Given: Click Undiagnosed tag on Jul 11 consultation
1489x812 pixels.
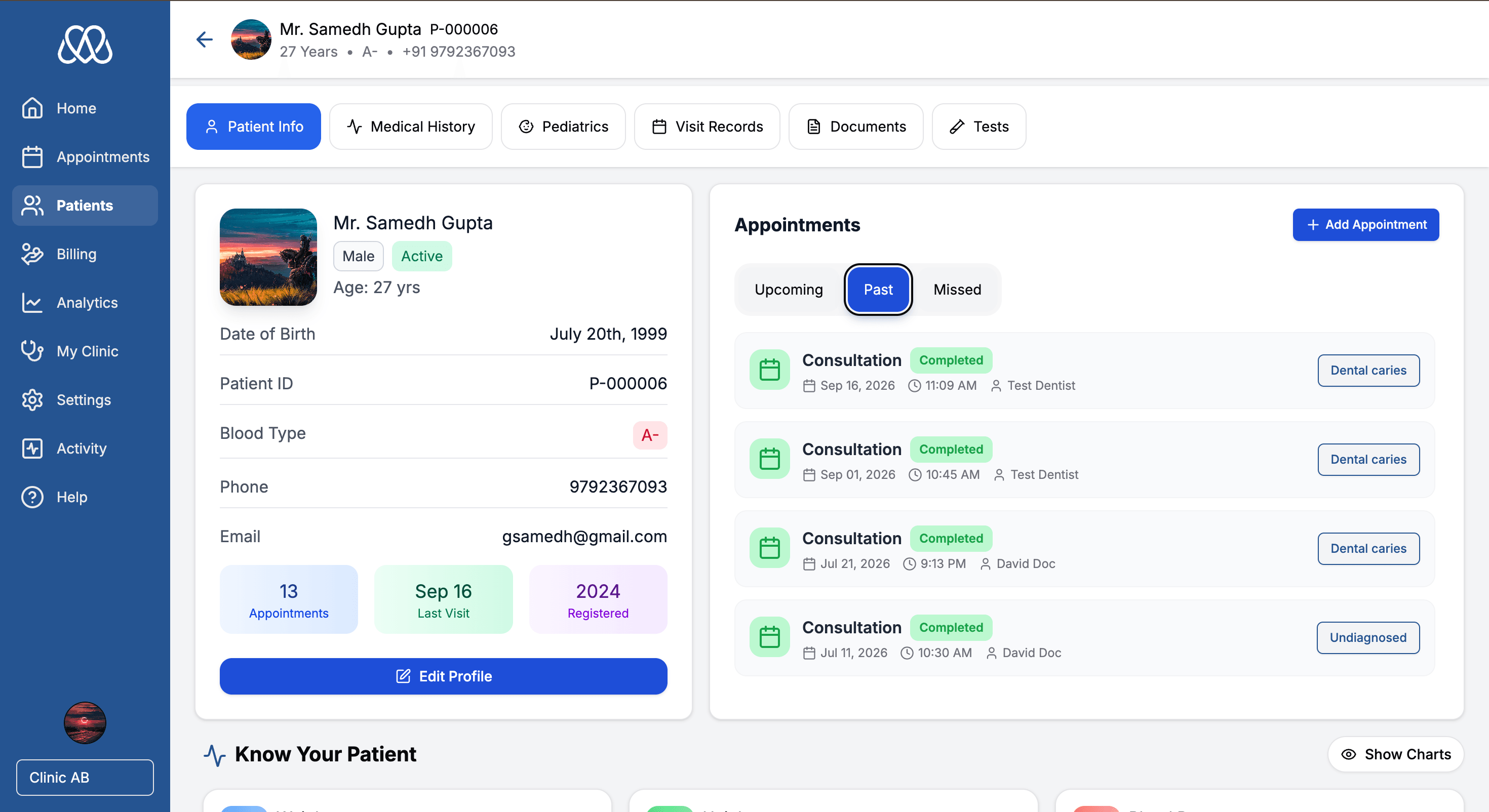Looking at the screenshot, I should pos(1367,637).
